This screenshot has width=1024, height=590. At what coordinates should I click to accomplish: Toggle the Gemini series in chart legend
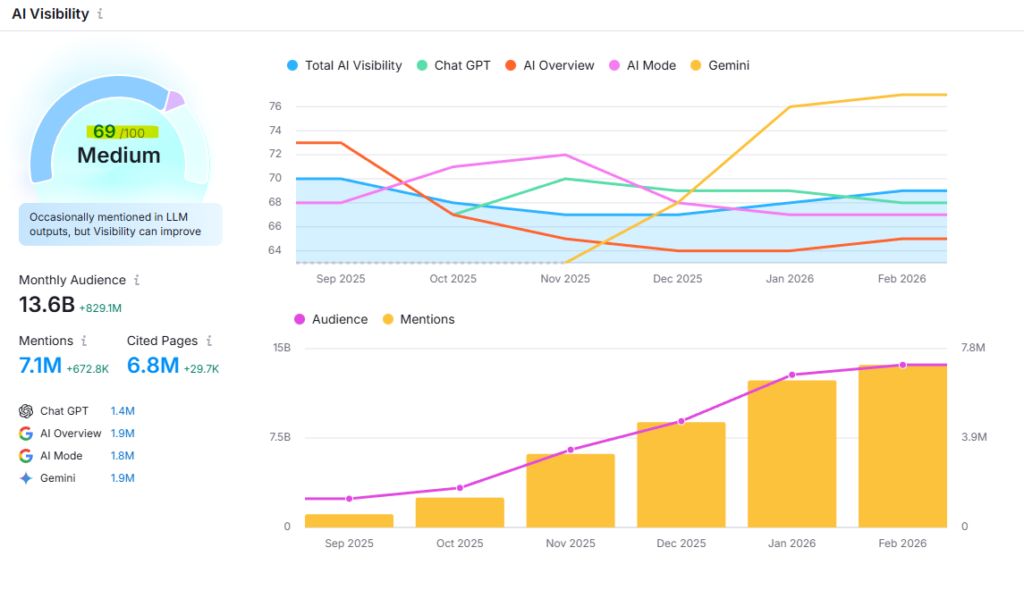pos(720,66)
